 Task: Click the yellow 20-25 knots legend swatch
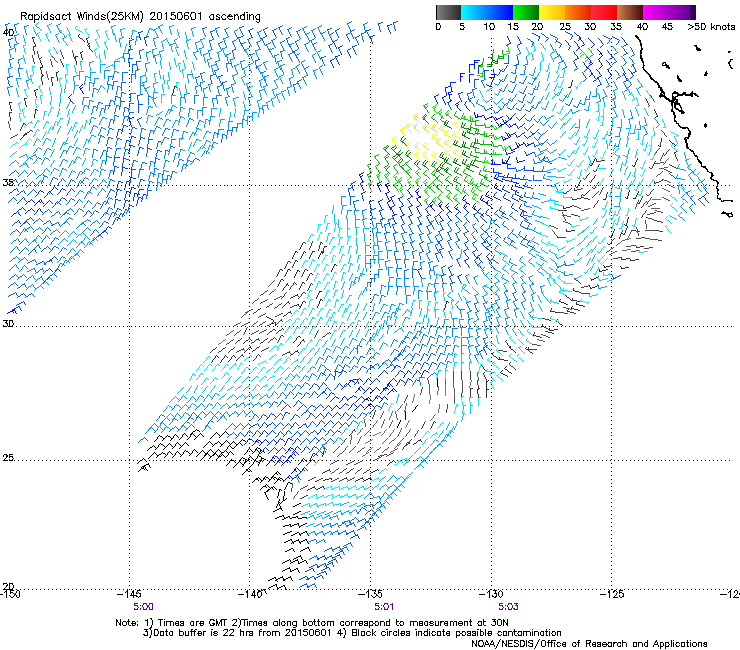(552, 12)
